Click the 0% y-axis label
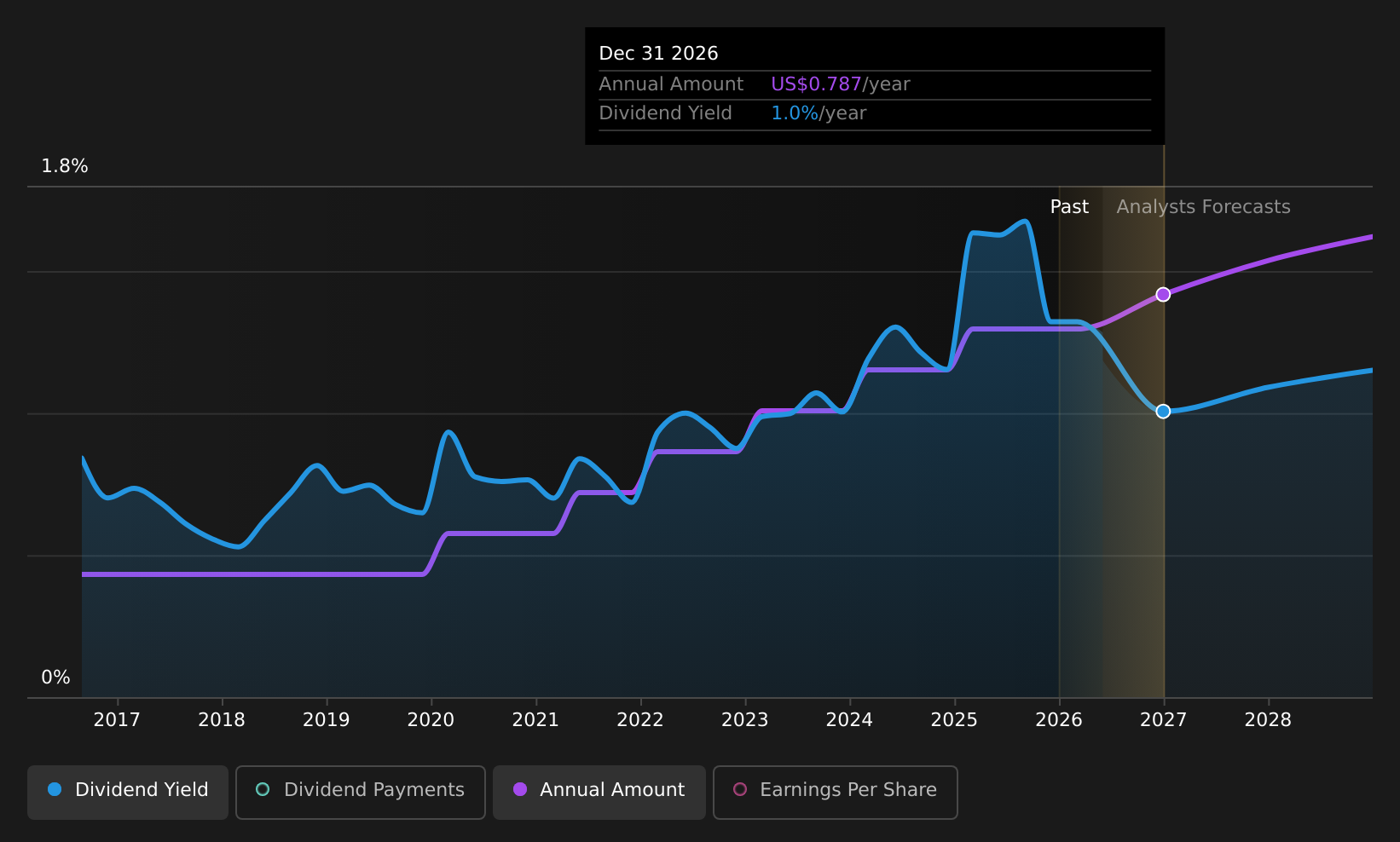The width and height of the screenshot is (1400, 842). pyautogui.click(x=55, y=678)
